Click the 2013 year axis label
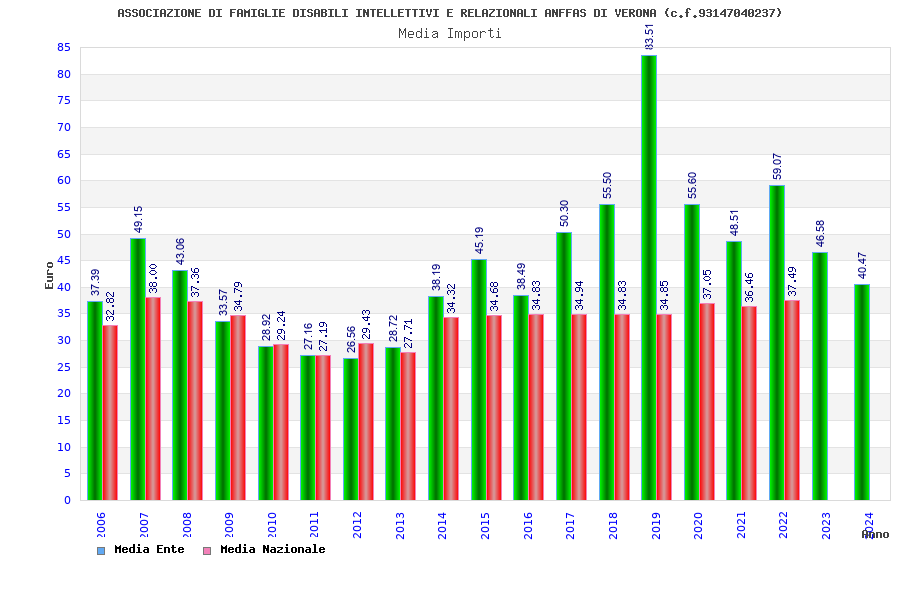 click(x=399, y=525)
